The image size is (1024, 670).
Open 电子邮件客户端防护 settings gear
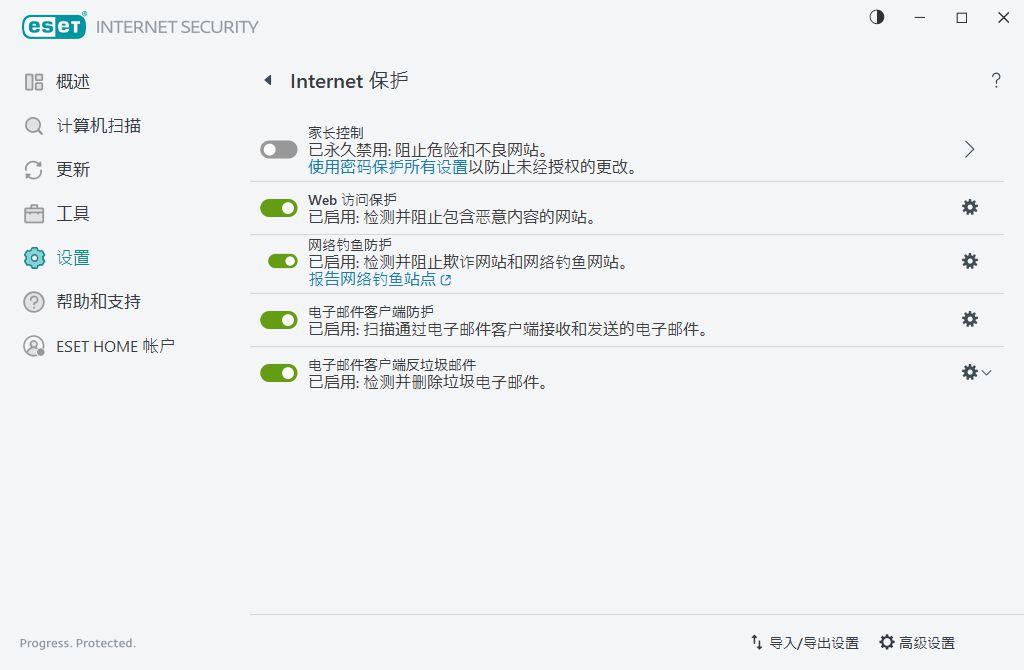point(969,319)
